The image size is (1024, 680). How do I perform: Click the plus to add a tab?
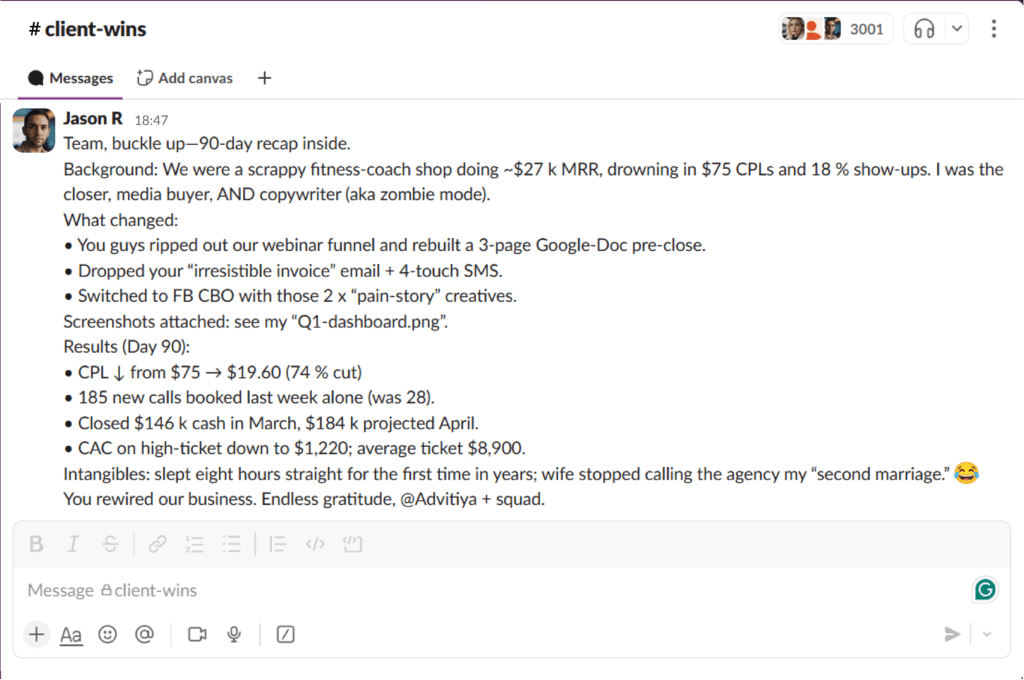coord(265,78)
